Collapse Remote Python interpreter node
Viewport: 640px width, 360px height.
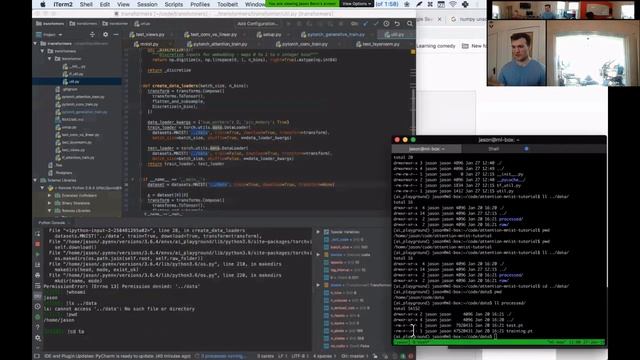(x=42, y=188)
